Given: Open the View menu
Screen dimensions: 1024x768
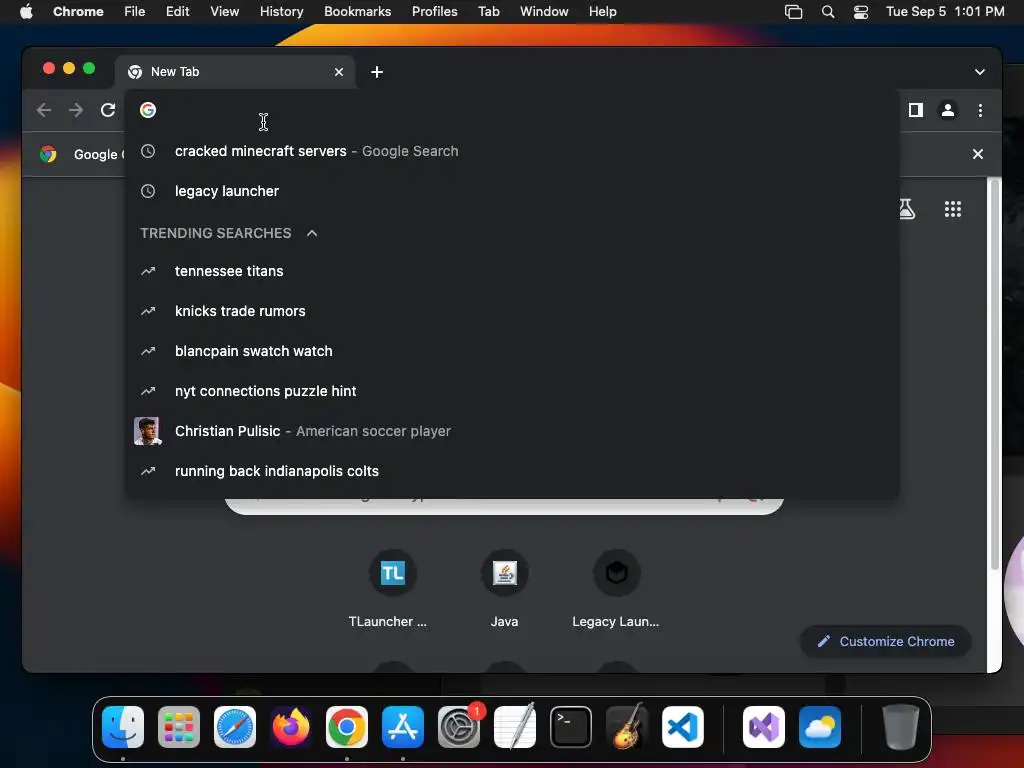Looking at the screenshot, I should coord(225,12).
